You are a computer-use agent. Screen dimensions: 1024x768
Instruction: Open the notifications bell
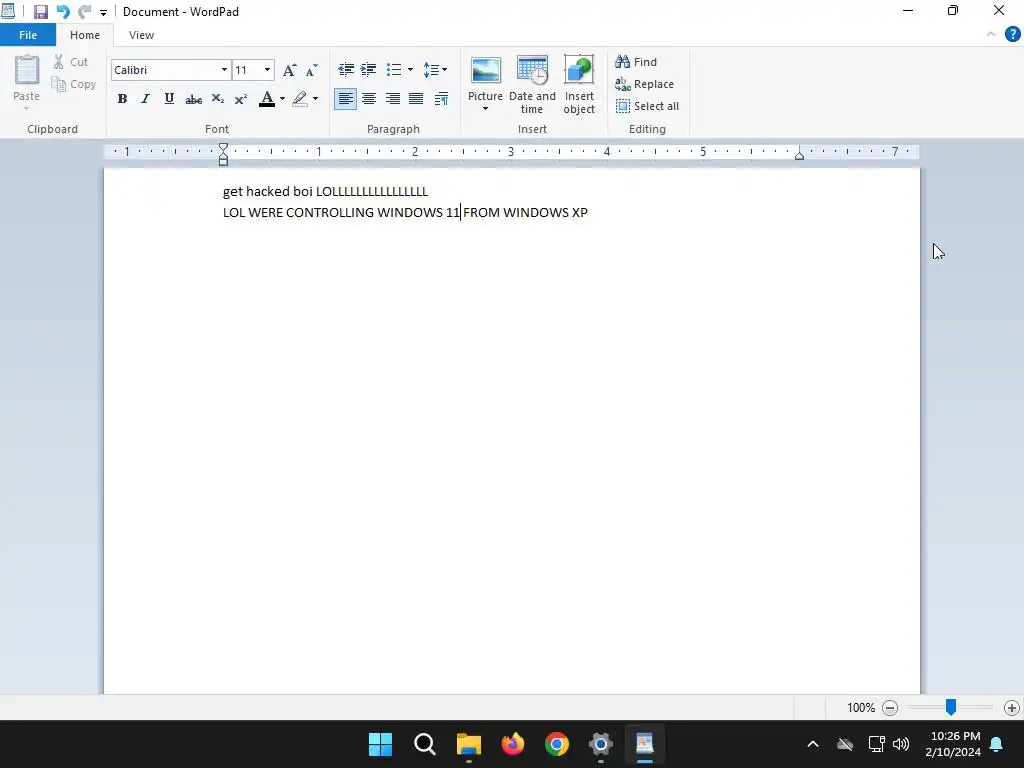click(997, 744)
